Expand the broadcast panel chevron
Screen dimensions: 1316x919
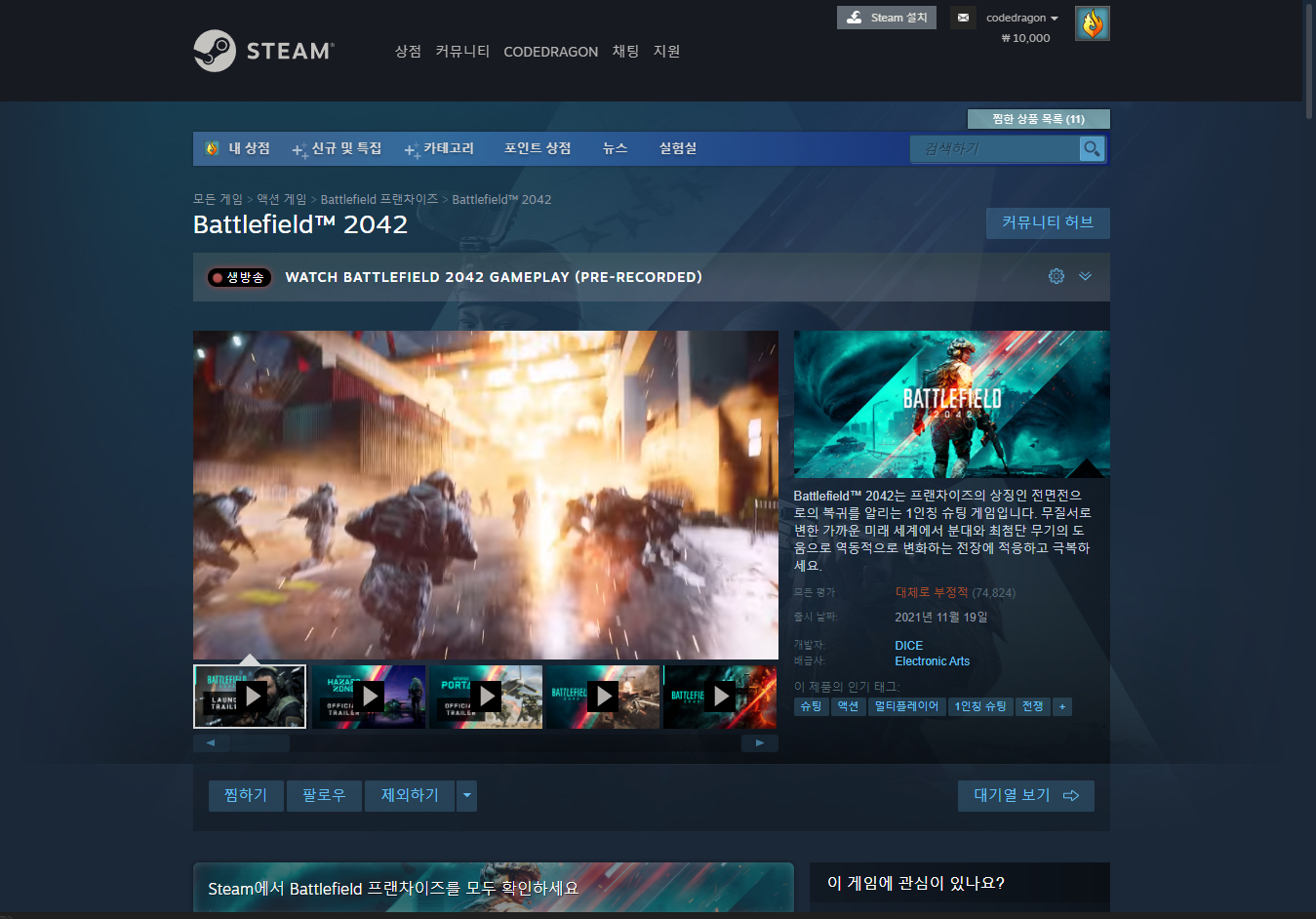pyautogui.click(x=1085, y=276)
